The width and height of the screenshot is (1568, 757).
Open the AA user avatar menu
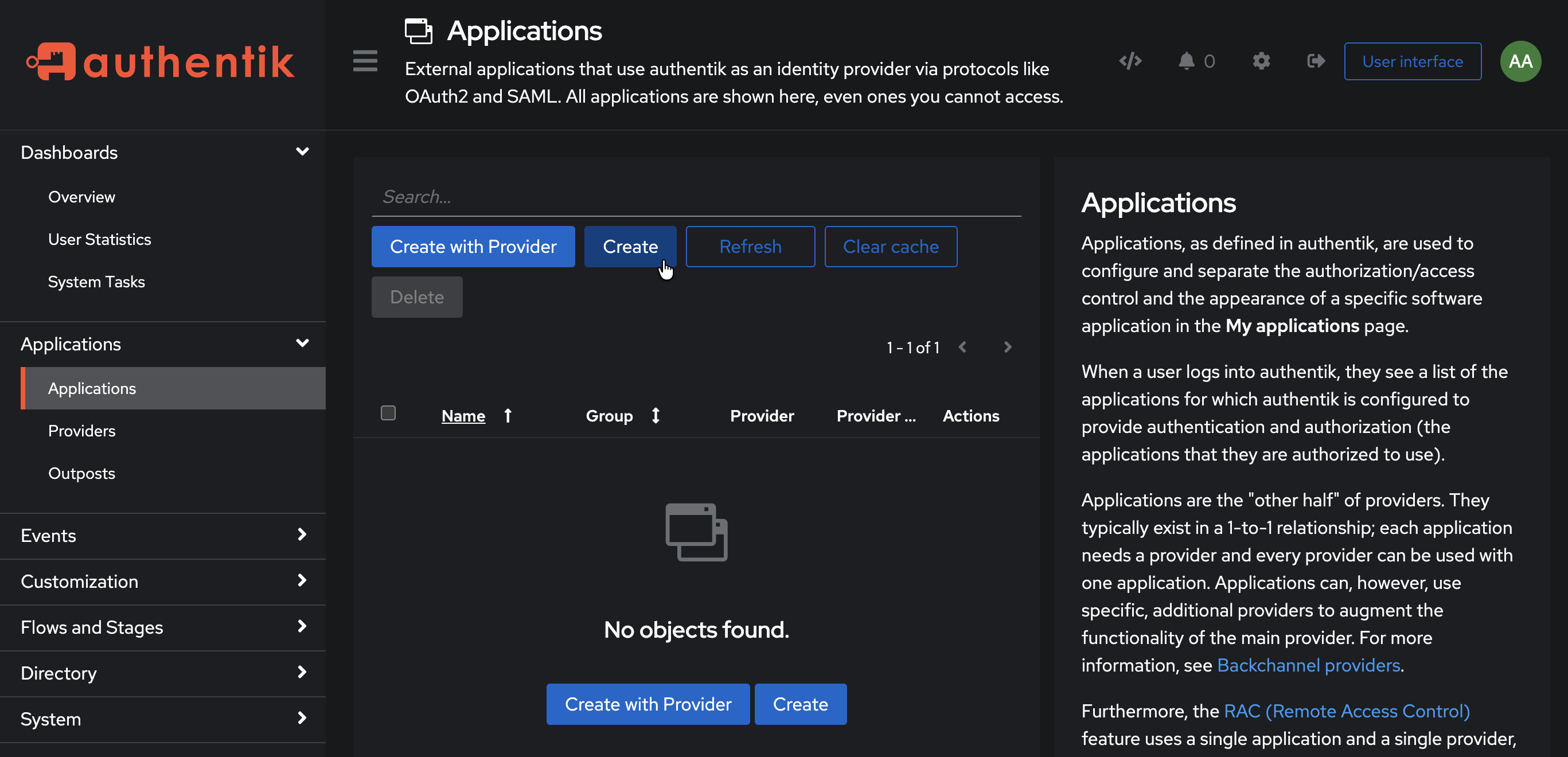pos(1520,61)
